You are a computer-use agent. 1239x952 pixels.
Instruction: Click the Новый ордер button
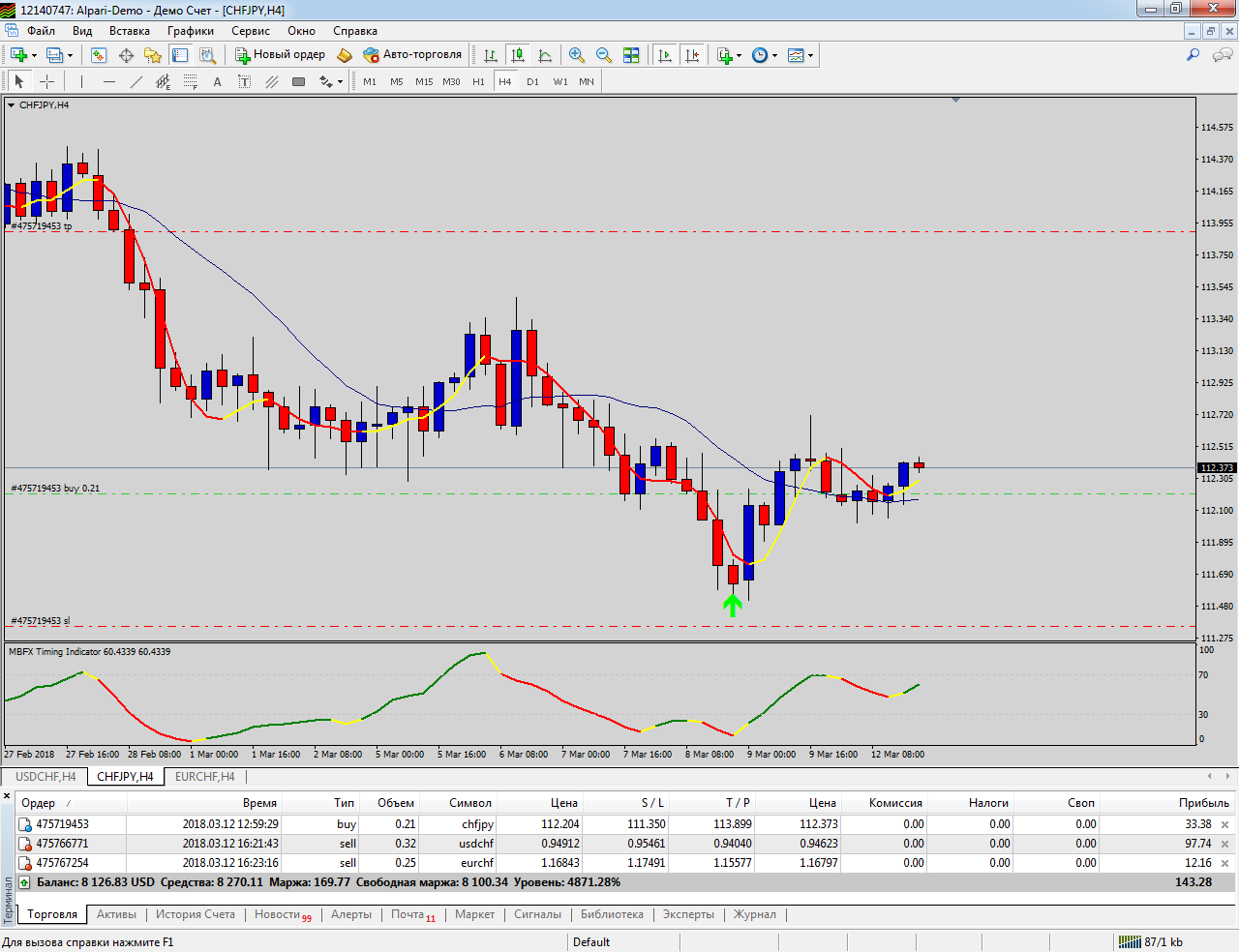[280, 55]
